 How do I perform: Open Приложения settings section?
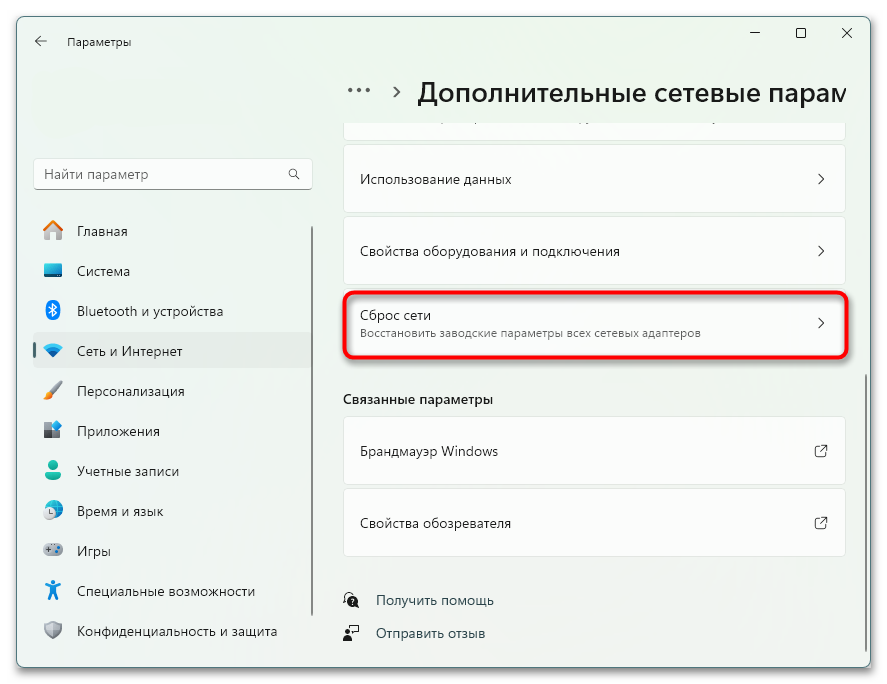[x=172, y=431]
